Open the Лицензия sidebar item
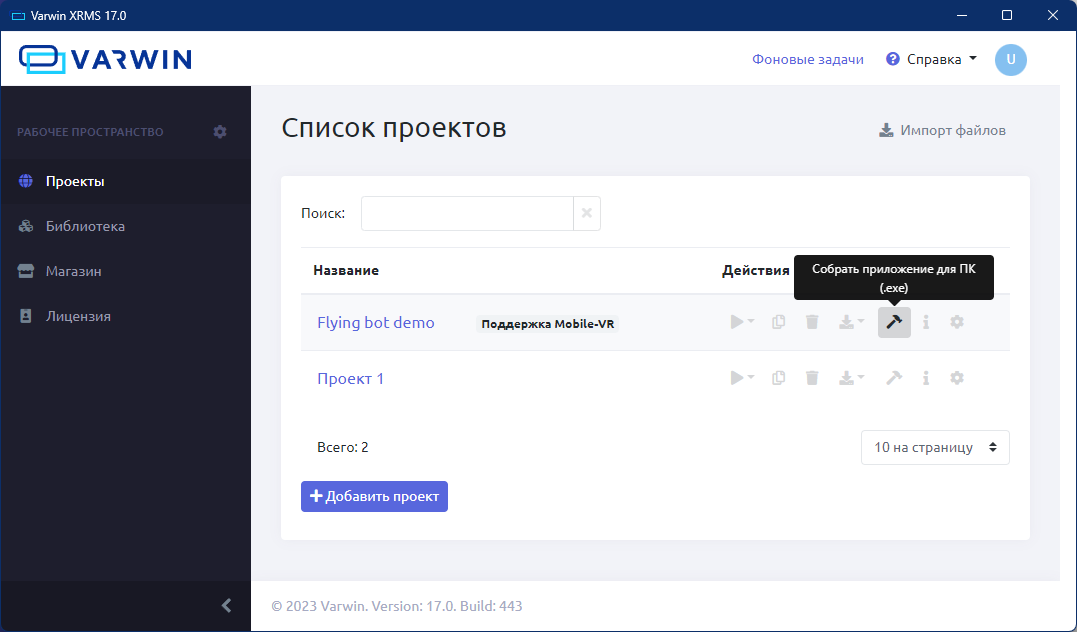This screenshot has width=1077, height=632. 126,316
